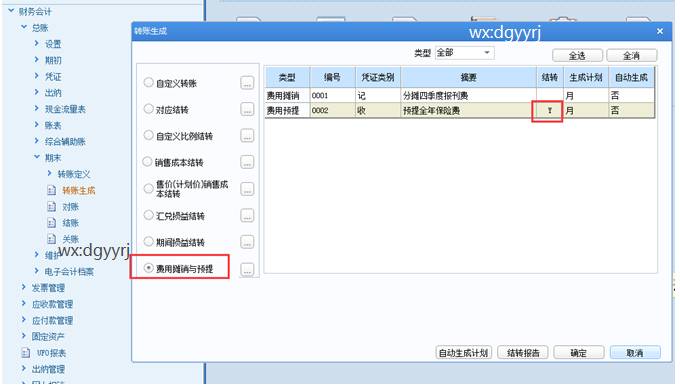Collapse the 财务会计 tree node
Screen dimensions: 680x385
(11, 10)
